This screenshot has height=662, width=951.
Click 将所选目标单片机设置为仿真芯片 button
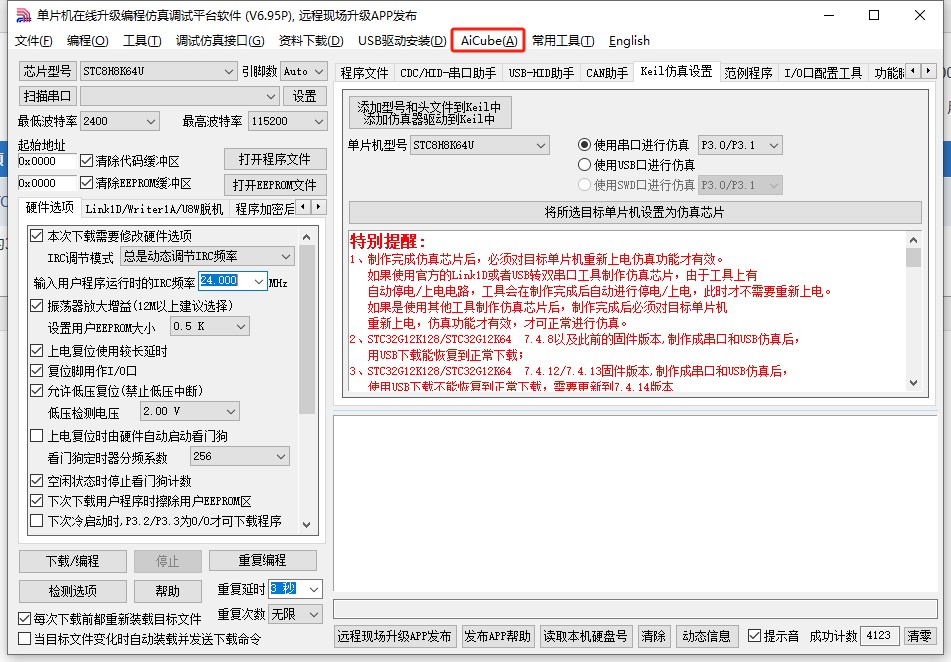tap(634, 212)
